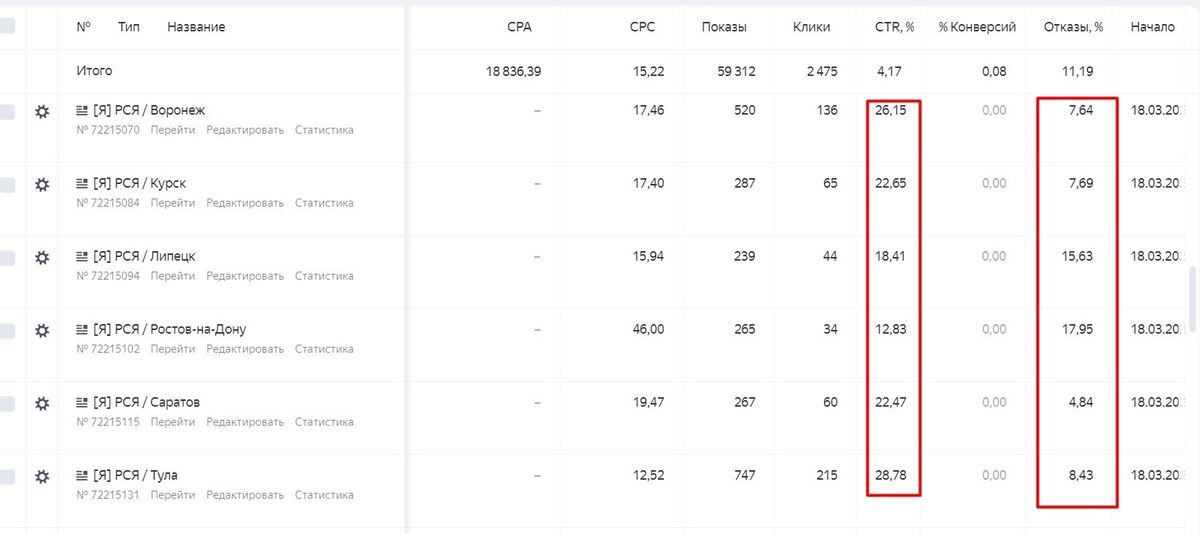Open gear settings for the Тула campaign
This screenshot has height=533, width=1200.
(x=42, y=477)
